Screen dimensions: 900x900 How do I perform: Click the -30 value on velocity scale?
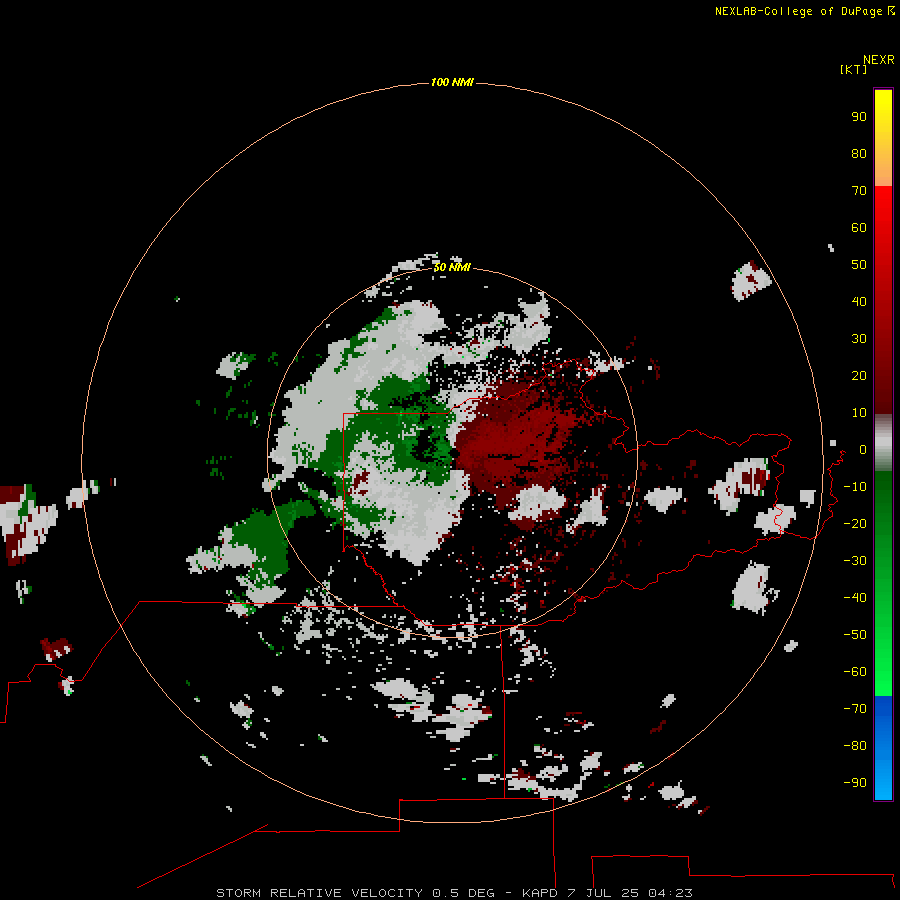pyautogui.click(x=855, y=561)
